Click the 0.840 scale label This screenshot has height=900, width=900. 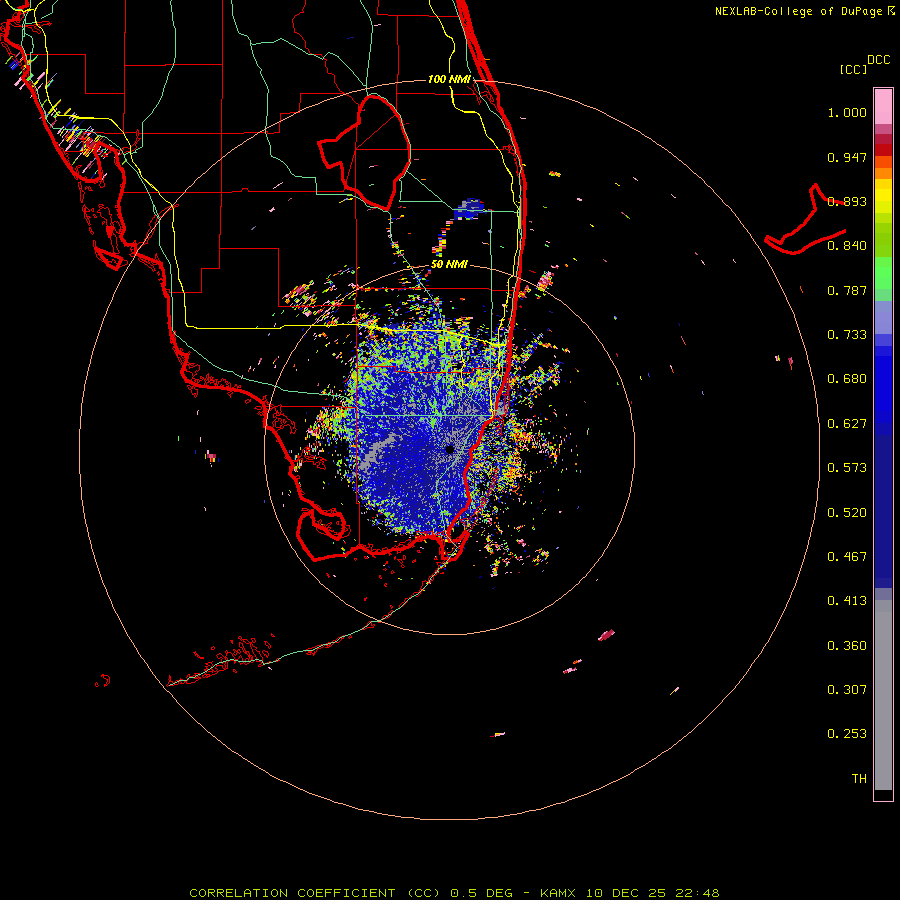pos(847,246)
